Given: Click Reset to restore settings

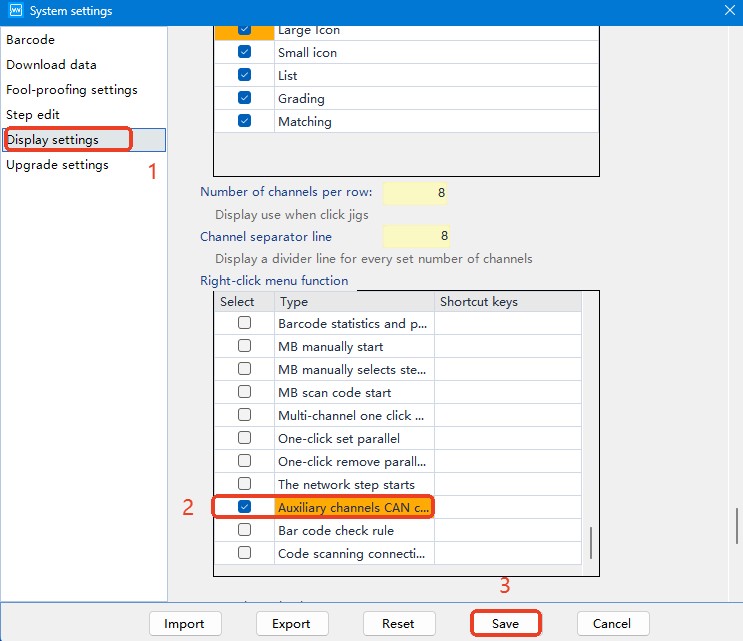Looking at the screenshot, I should (x=398, y=624).
